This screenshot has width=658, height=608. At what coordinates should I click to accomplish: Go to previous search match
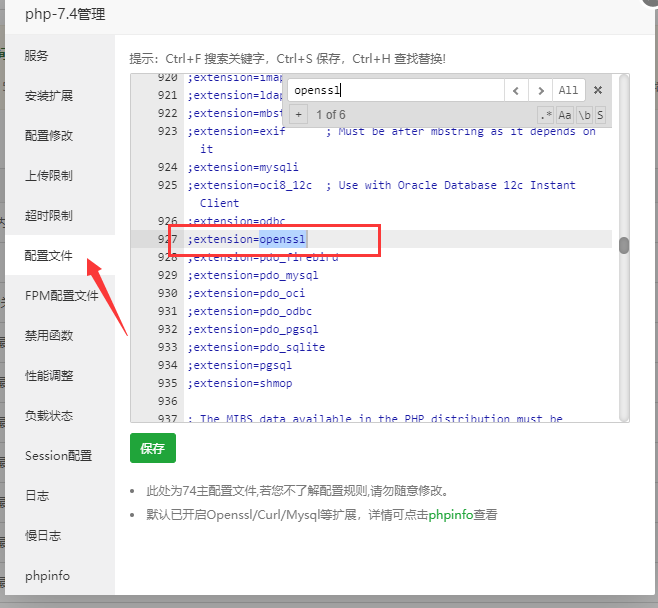coord(516,90)
